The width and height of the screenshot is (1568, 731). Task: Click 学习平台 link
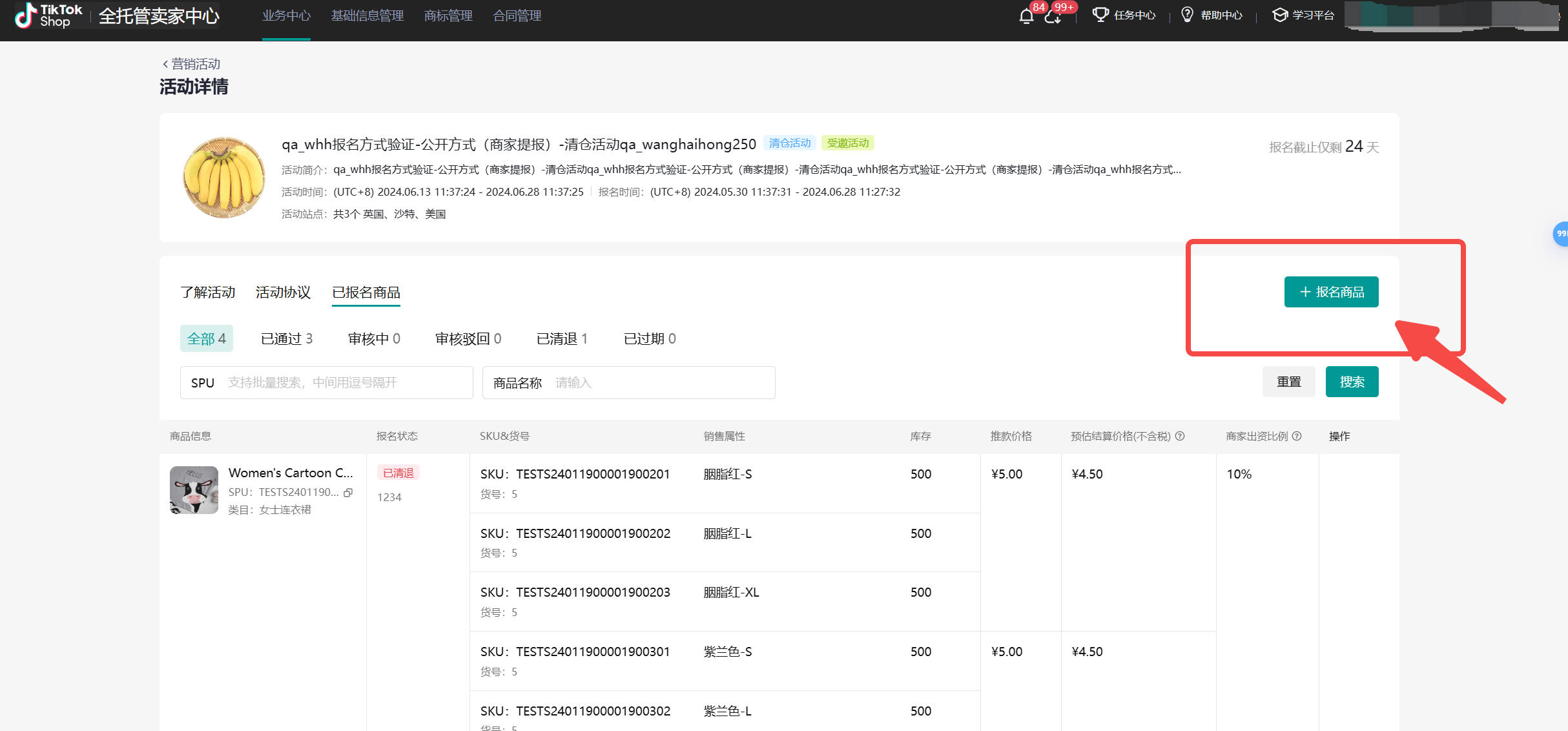coord(1314,15)
